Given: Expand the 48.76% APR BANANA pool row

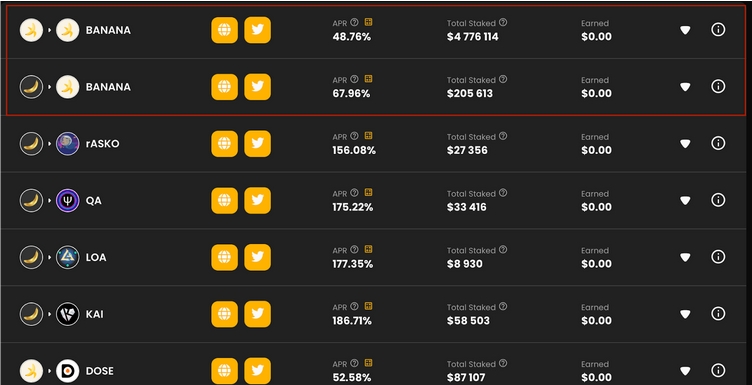Looking at the screenshot, I should coord(685,30).
